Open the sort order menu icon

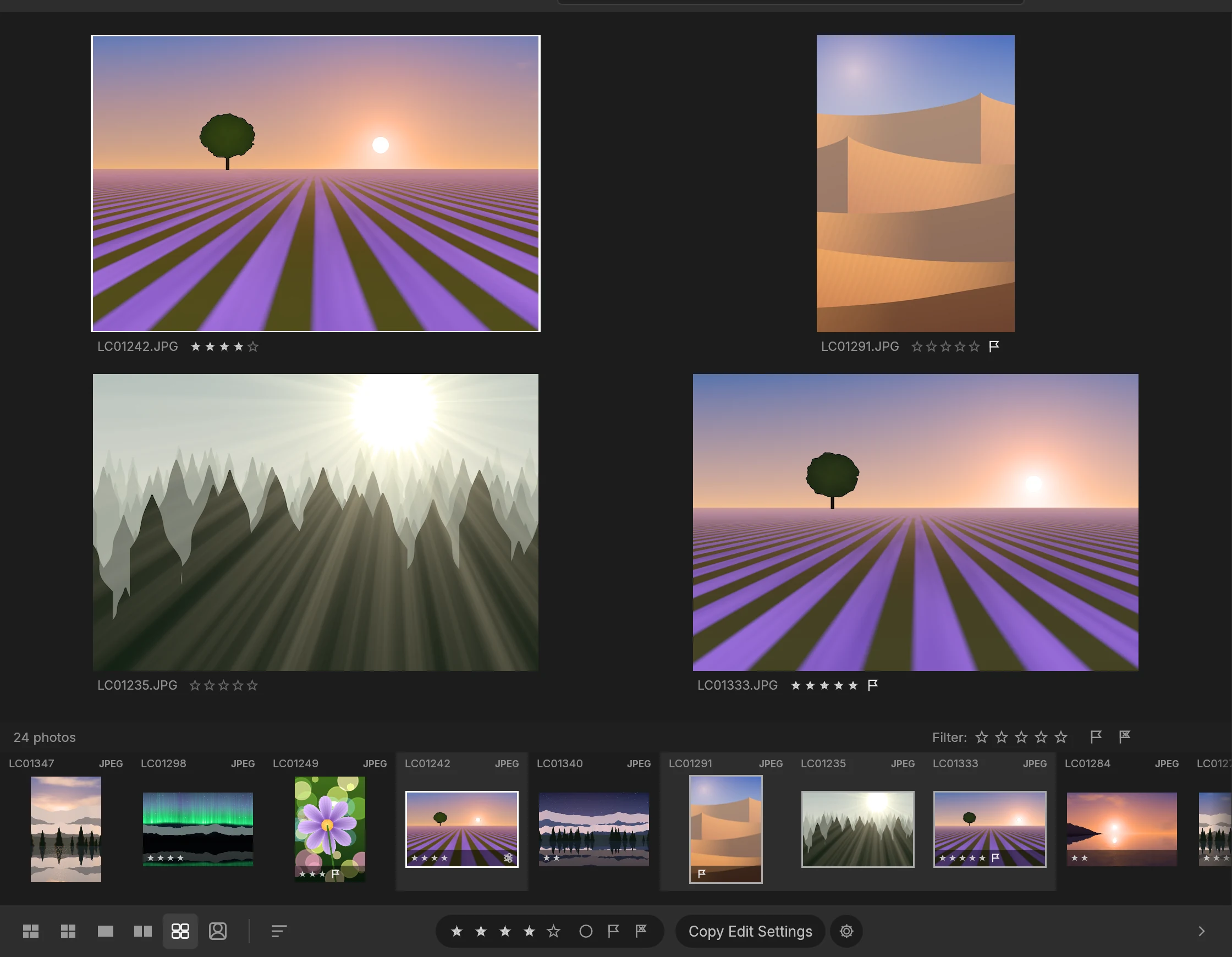point(279,931)
